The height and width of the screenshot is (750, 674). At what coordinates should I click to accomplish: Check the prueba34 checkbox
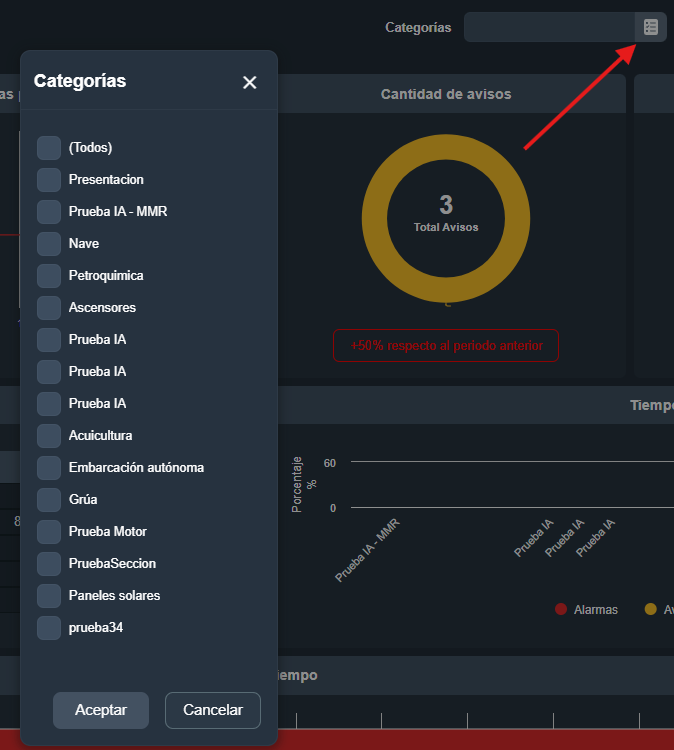(x=49, y=628)
